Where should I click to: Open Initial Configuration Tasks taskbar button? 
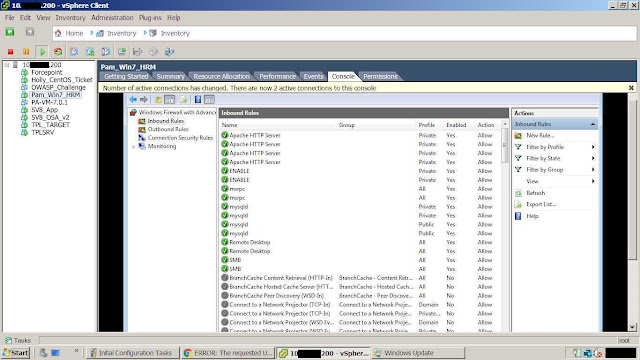point(133,353)
